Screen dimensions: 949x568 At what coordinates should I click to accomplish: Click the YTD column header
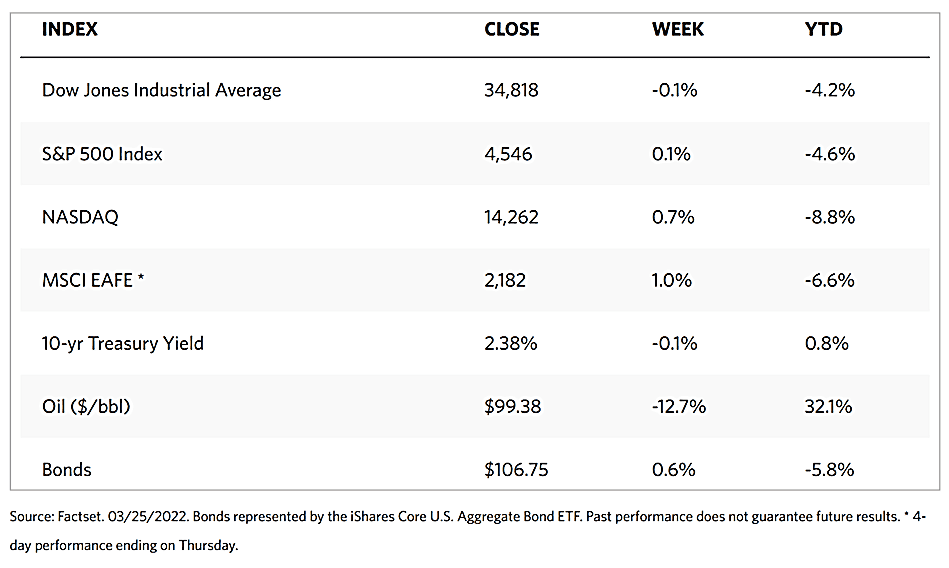pyautogui.click(x=823, y=29)
